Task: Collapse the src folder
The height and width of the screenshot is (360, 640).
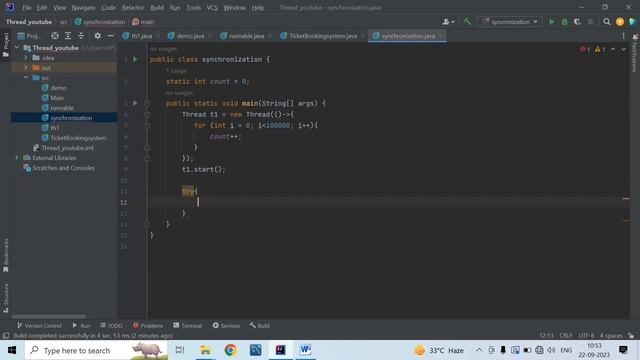Action: tap(26, 78)
